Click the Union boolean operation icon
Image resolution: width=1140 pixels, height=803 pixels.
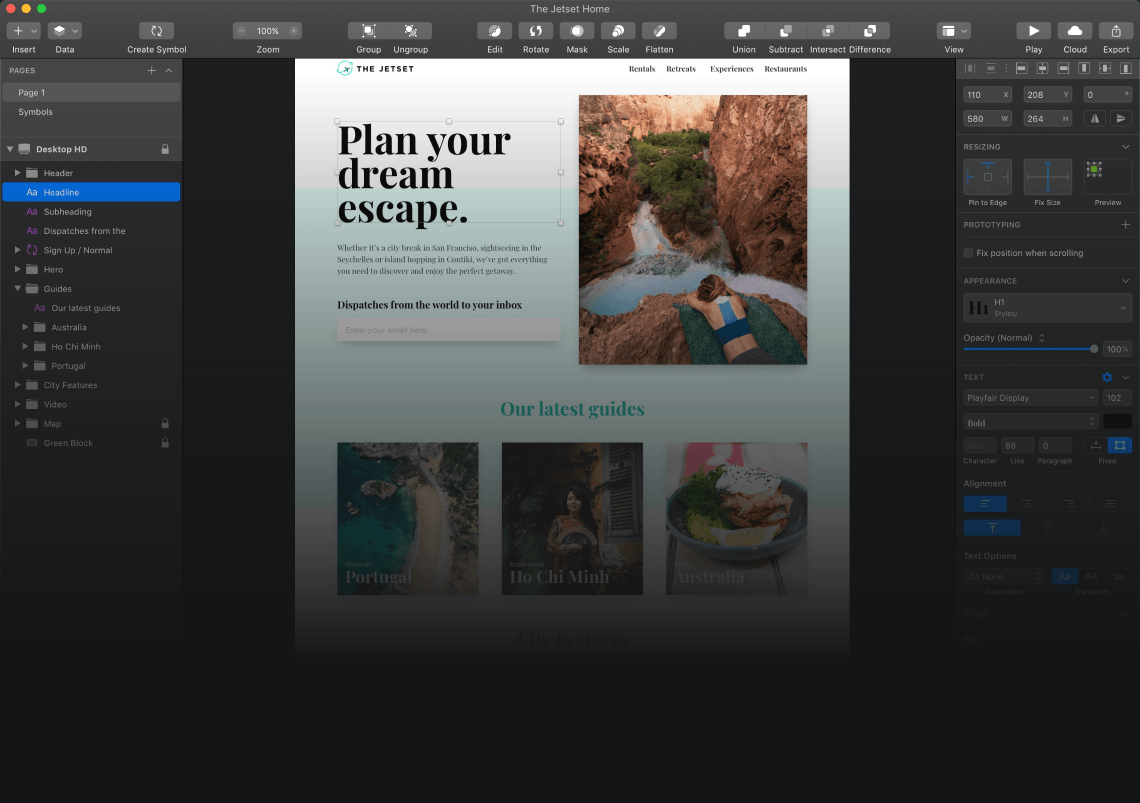pyautogui.click(x=743, y=31)
